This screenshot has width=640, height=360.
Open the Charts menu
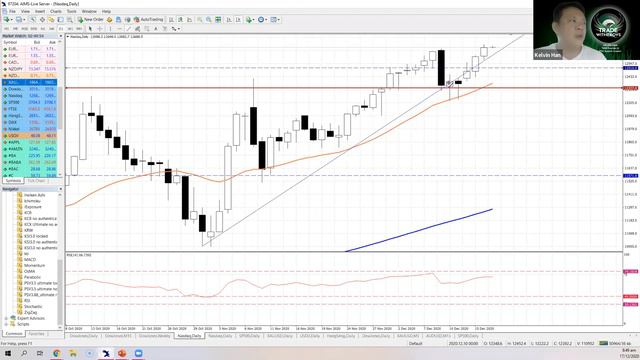pyautogui.click(x=56, y=11)
